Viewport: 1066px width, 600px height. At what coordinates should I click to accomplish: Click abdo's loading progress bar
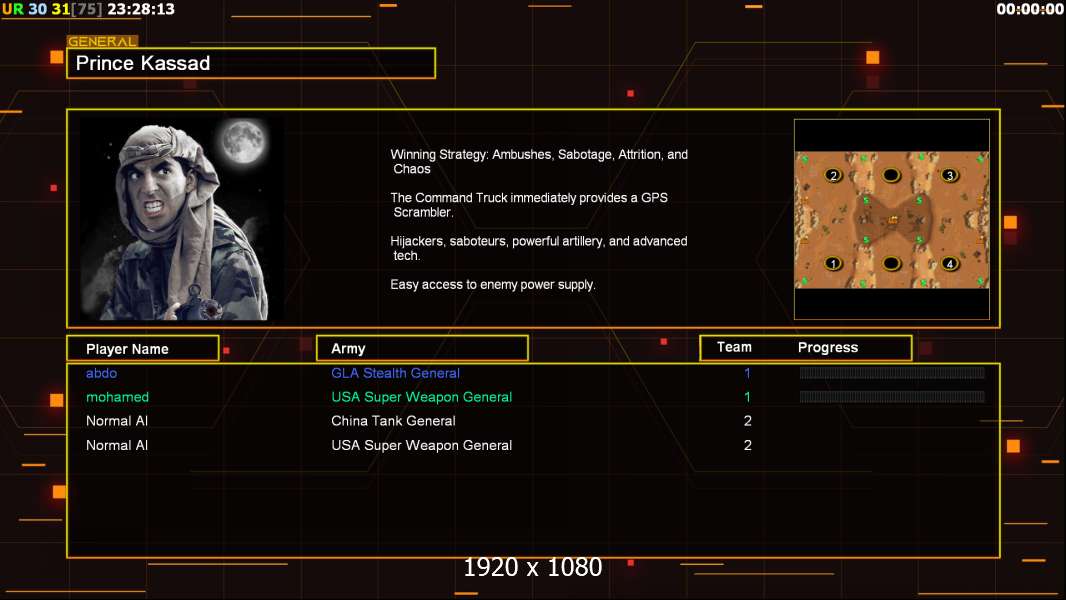tap(892, 372)
